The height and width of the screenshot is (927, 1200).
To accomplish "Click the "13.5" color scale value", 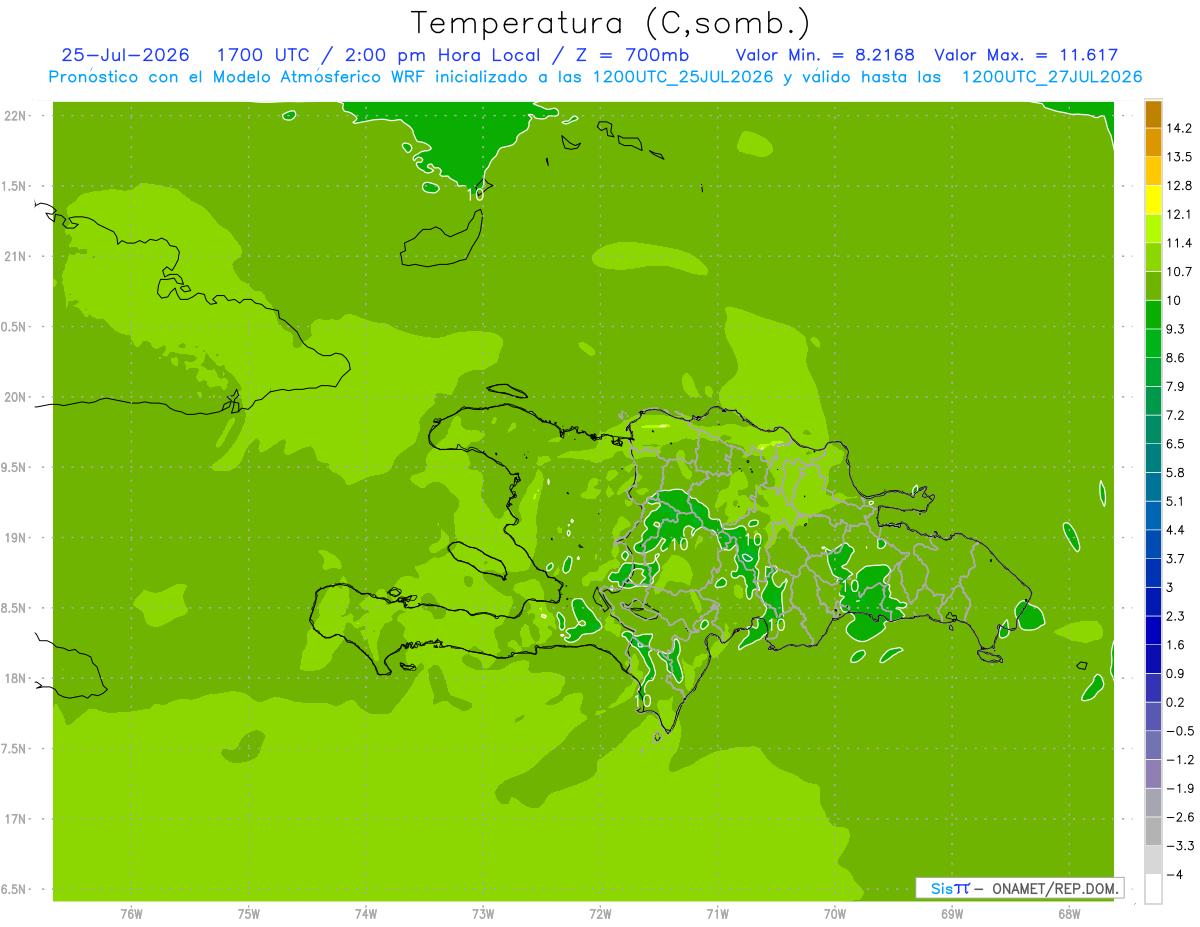I will [1181, 157].
